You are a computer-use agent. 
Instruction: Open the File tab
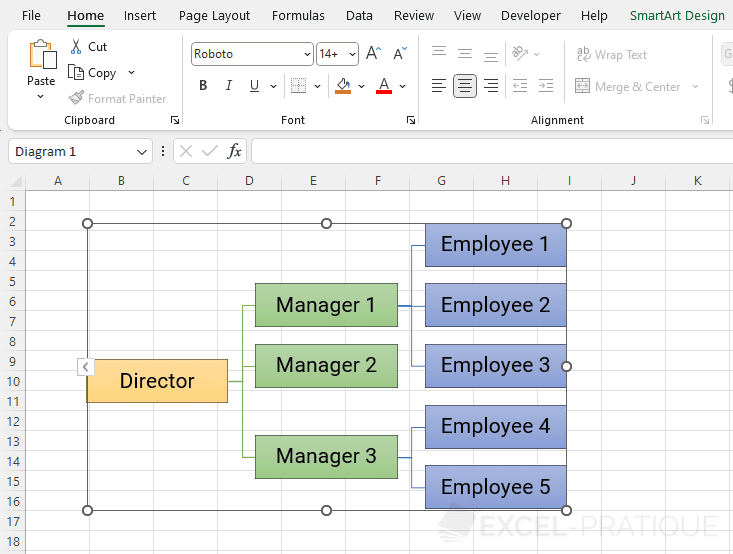point(31,15)
